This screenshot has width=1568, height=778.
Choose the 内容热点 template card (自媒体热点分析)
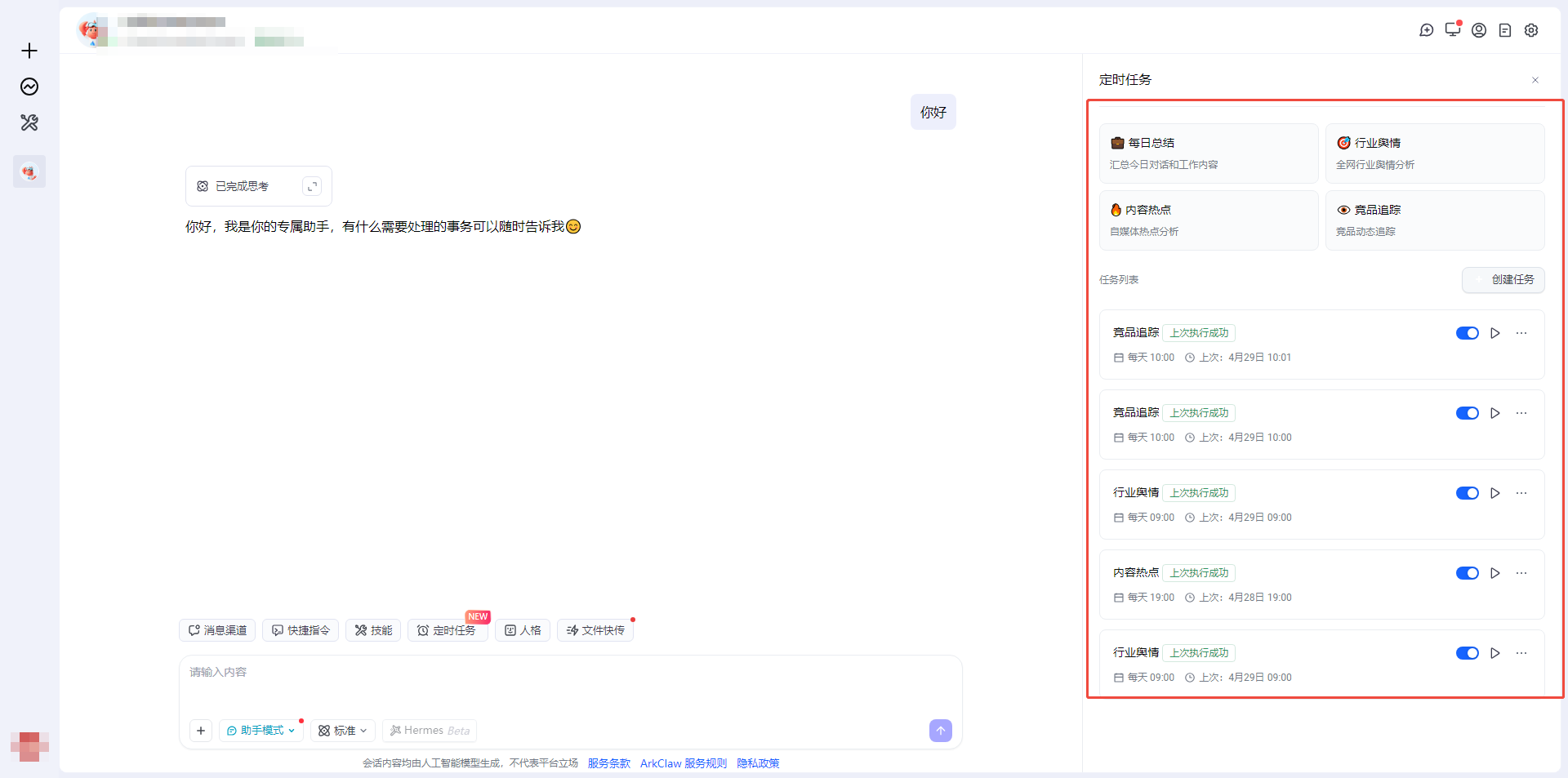[x=1209, y=220]
